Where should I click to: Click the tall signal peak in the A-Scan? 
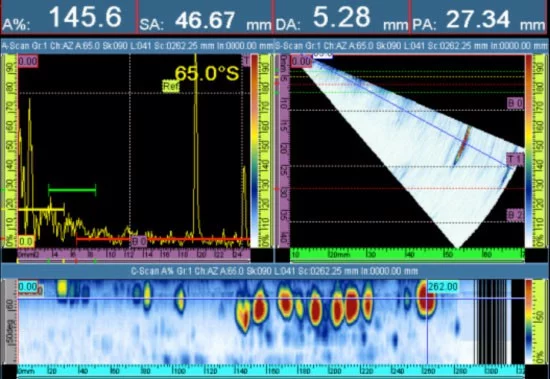coord(196,146)
